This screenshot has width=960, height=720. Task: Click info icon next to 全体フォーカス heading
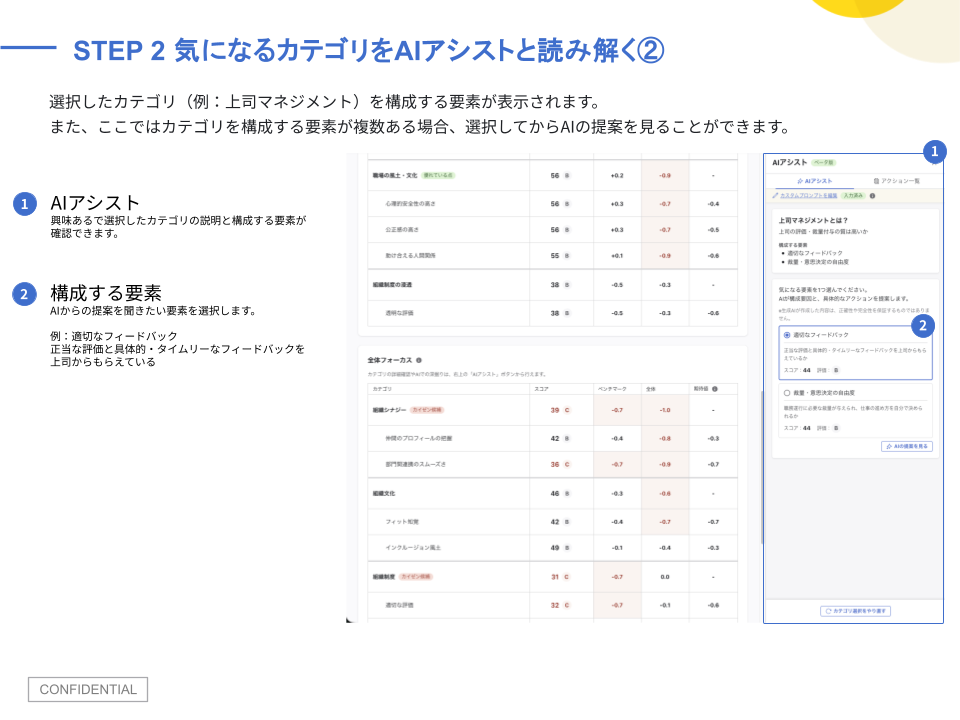tap(419, 361)
